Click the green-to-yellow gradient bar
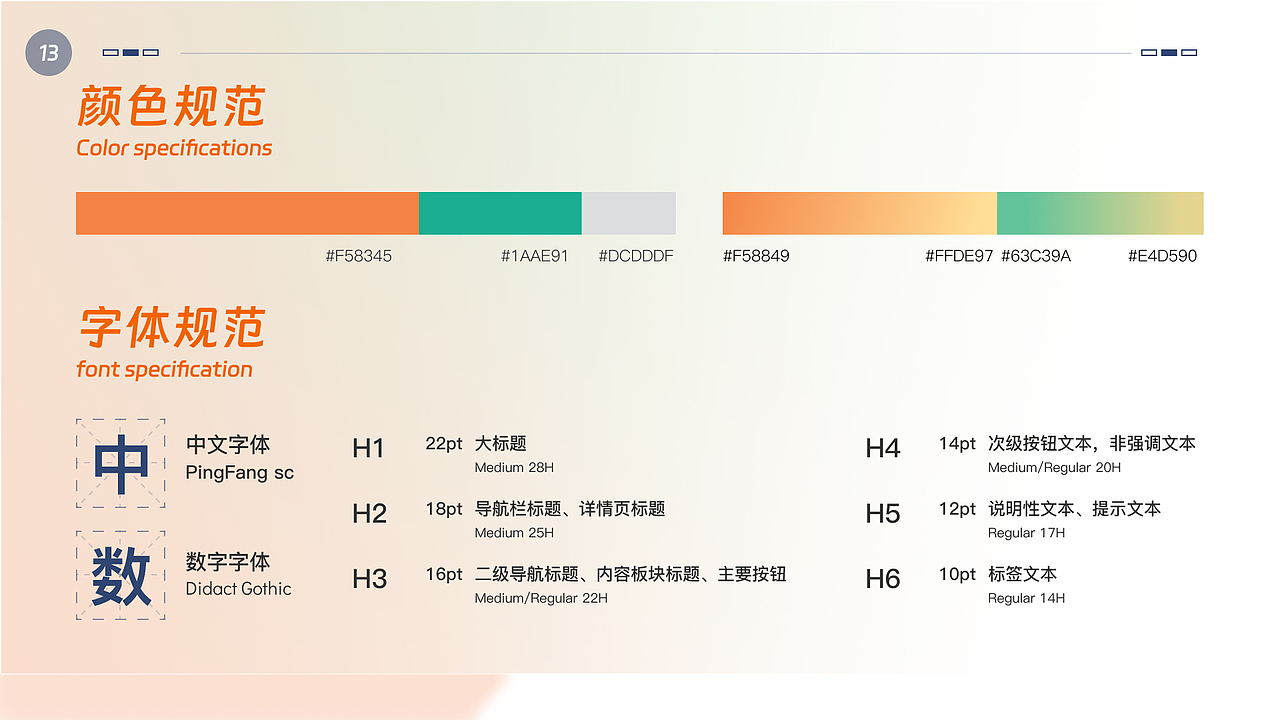 pos(1100,213)
